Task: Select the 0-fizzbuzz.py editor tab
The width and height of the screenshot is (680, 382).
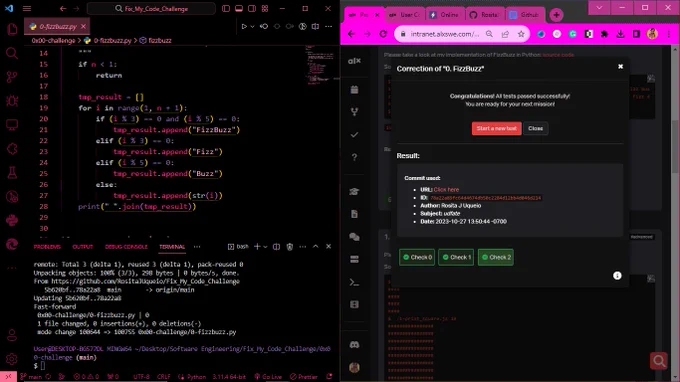Action: point(57,26)
